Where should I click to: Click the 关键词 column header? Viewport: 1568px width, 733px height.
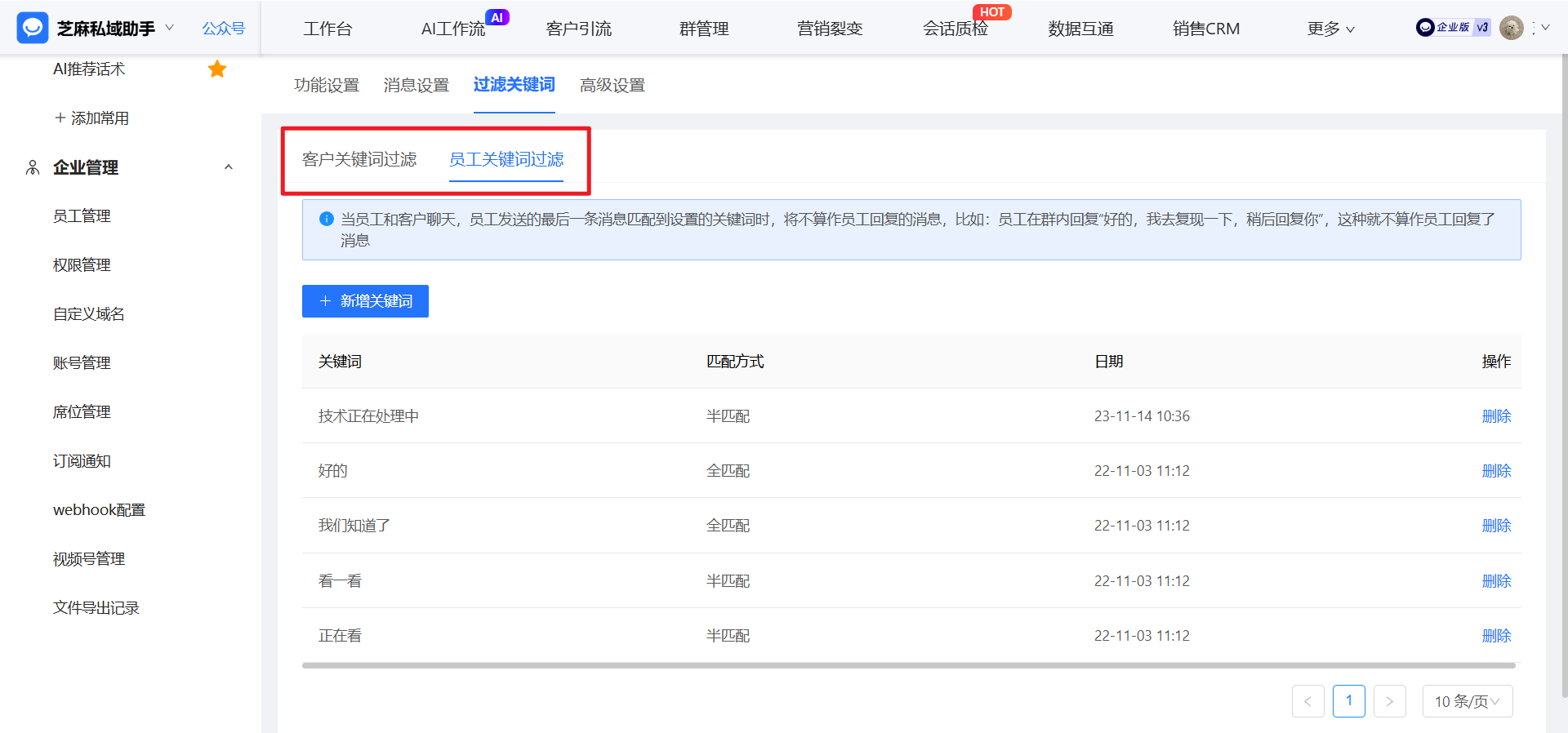click(x=340, y=362)
